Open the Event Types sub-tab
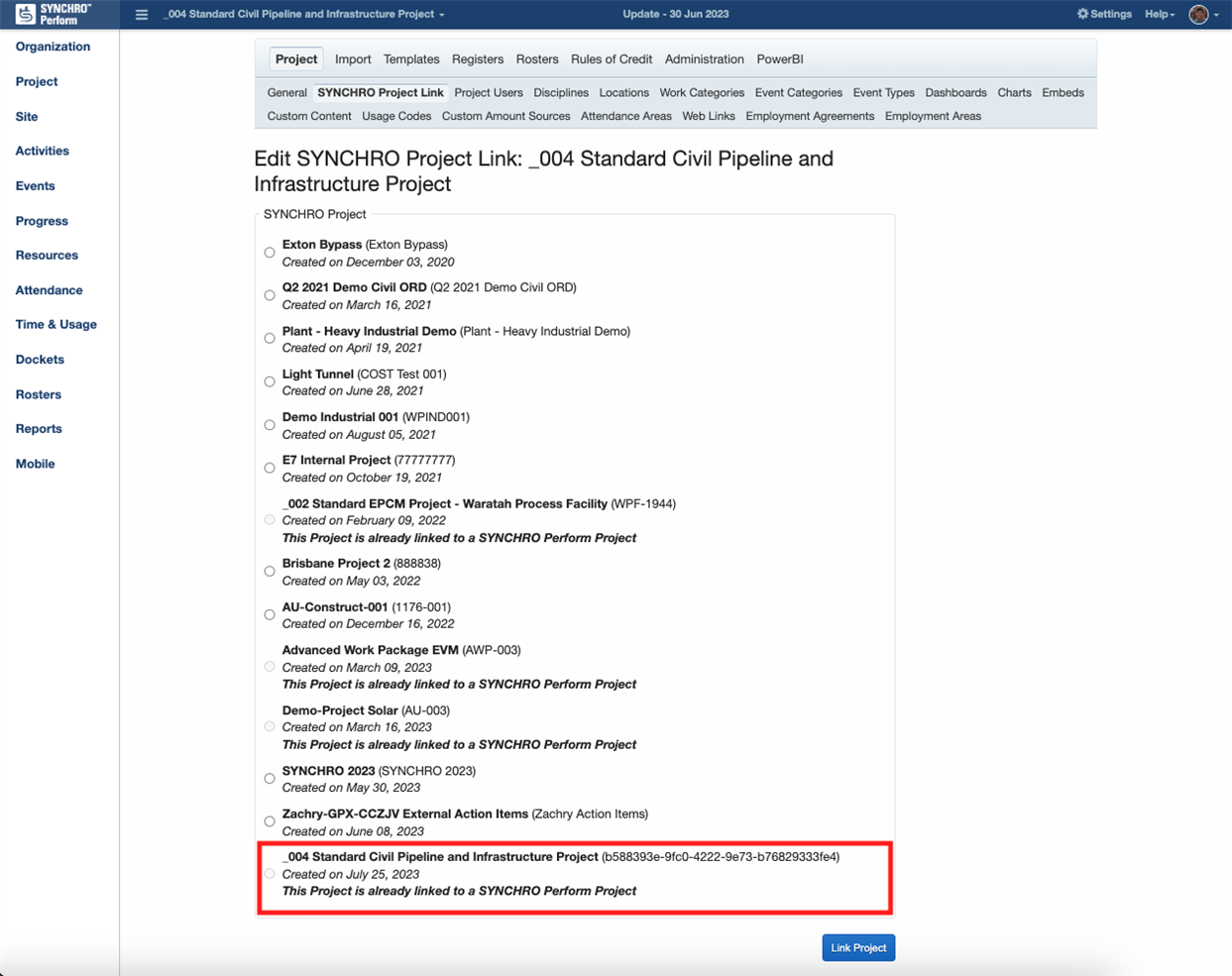Screen dimensions: 1232x976 pyautogui.click(x=884, y=93)
